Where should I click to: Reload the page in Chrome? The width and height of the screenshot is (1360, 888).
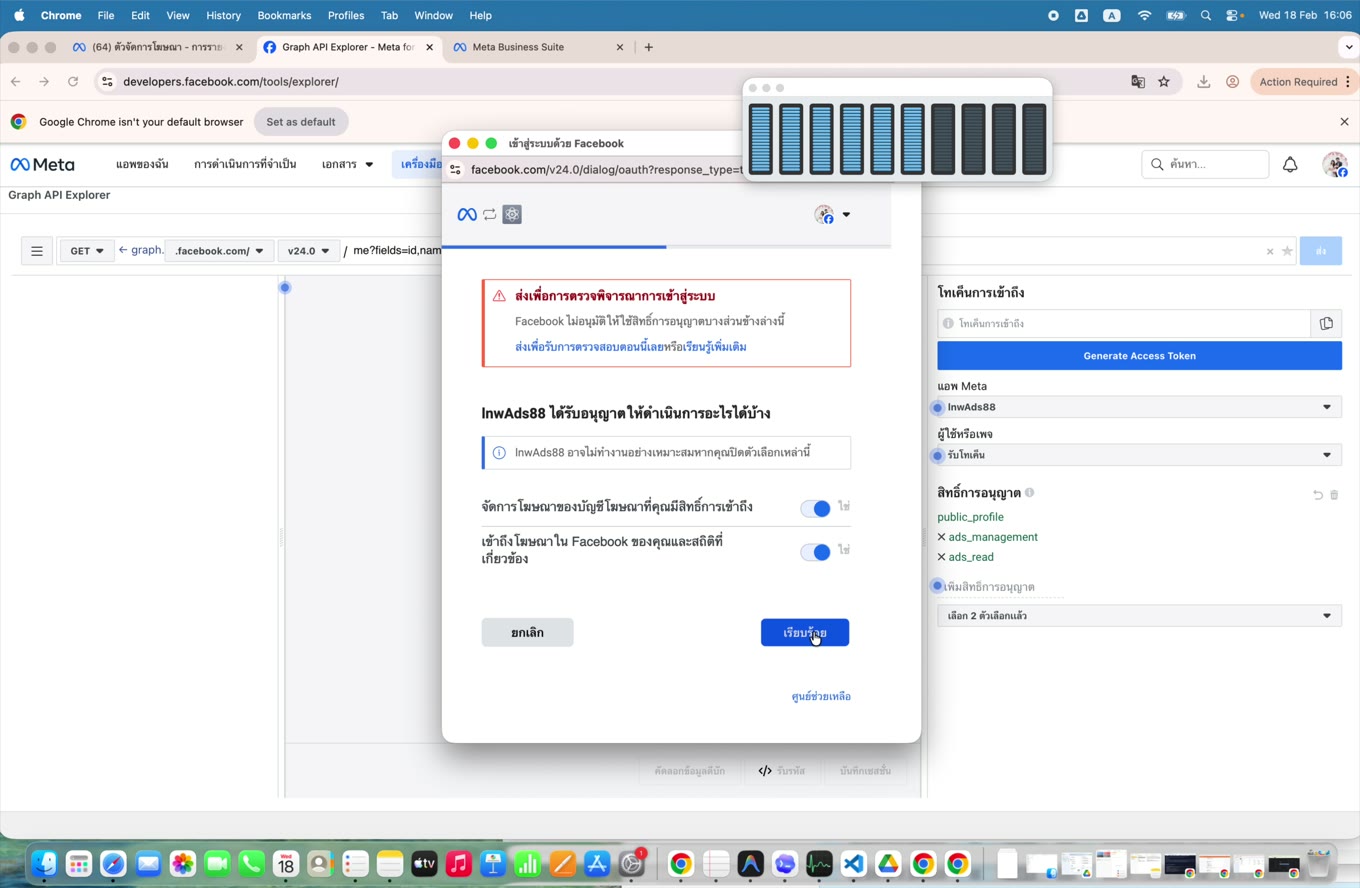pyautogui.click(x=73, y=82)
